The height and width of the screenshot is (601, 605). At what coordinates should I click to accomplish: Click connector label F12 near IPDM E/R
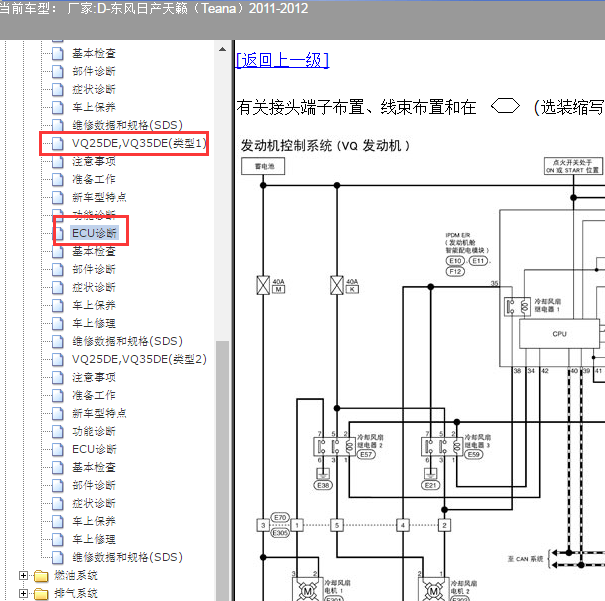click(455, 272)
